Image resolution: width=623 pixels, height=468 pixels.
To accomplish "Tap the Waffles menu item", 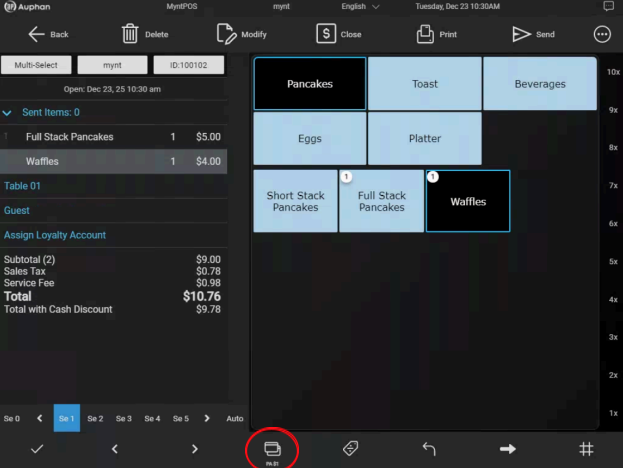I will coord(468,201).
